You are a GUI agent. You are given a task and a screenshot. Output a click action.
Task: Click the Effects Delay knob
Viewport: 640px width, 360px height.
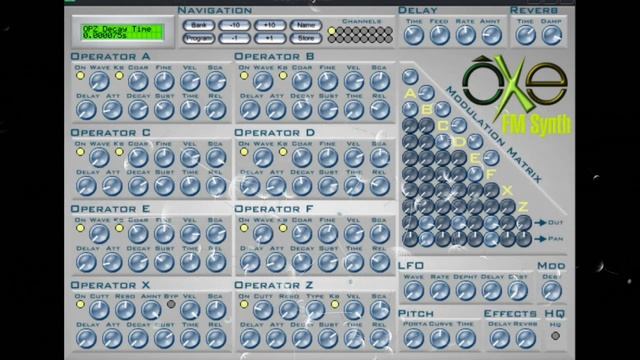click(500, 339)
